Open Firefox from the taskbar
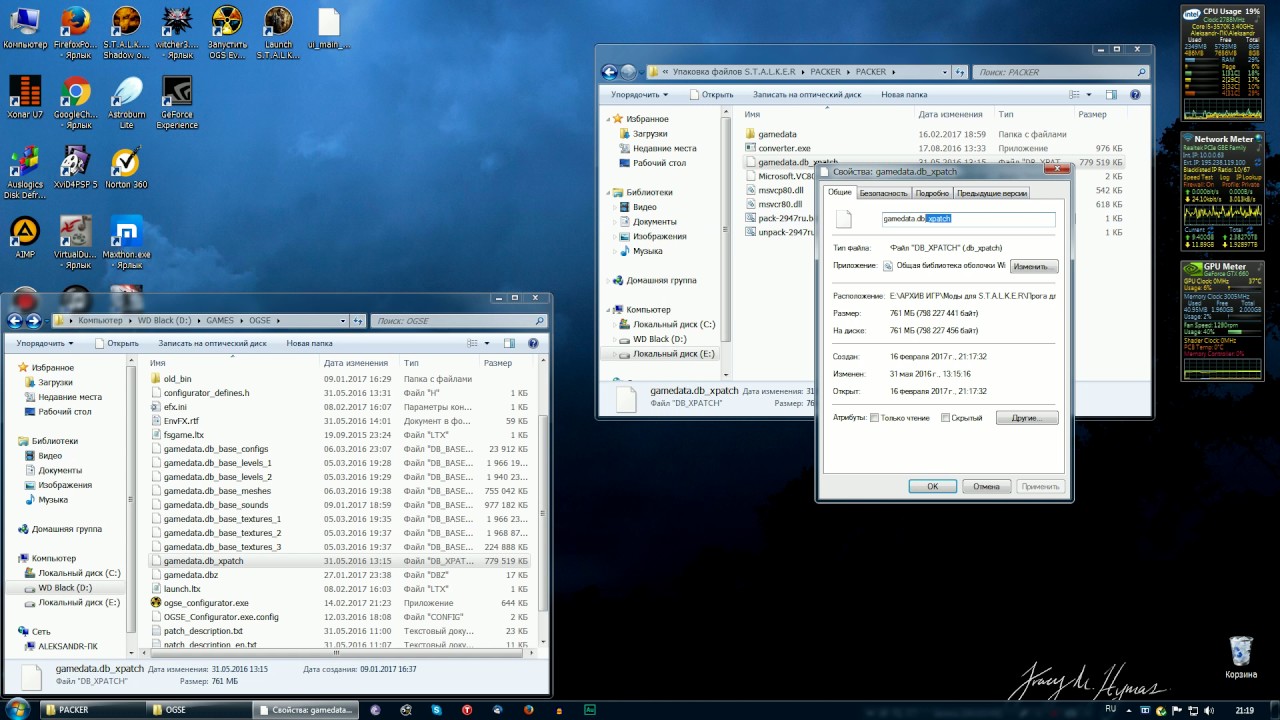1280x720 pixels. pyautogui.click(x=529, y=710)
